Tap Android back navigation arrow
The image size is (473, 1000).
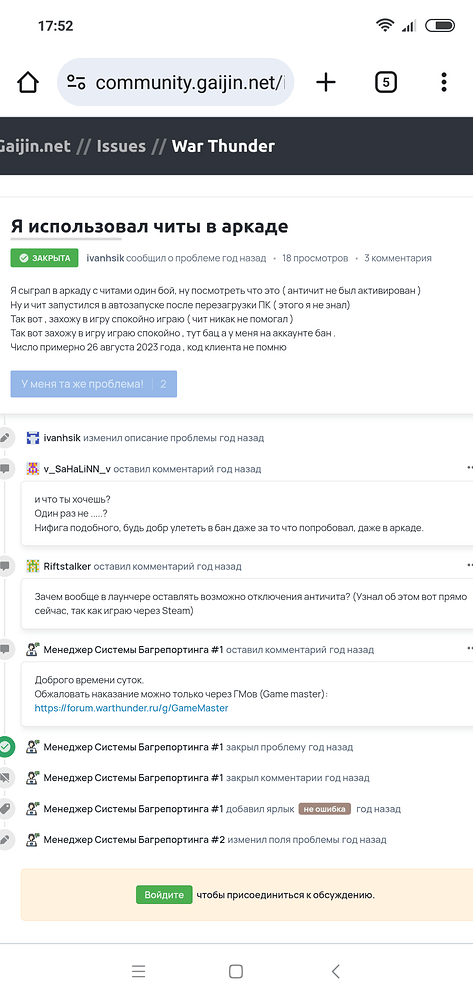[335, 971]
